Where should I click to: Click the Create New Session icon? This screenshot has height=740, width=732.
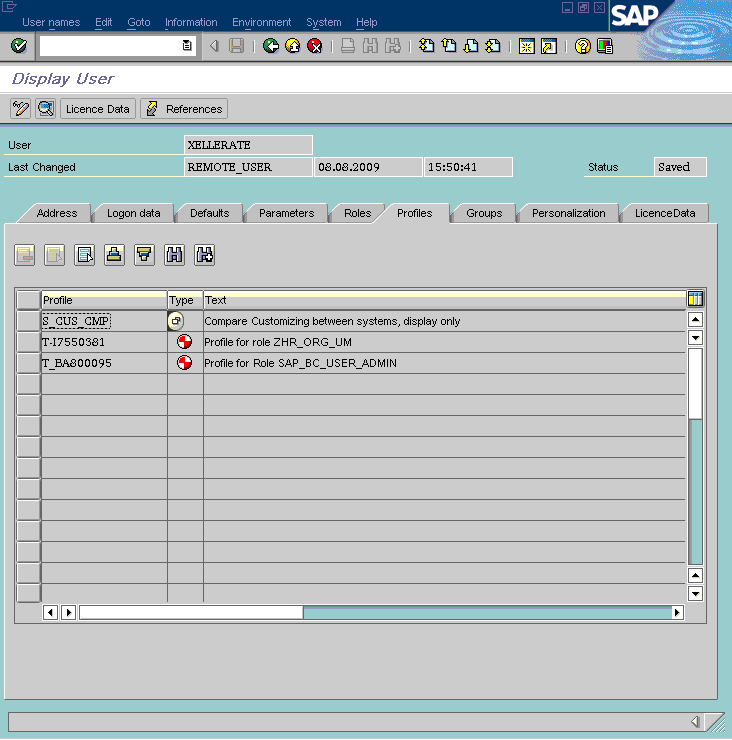pos(526,46)
